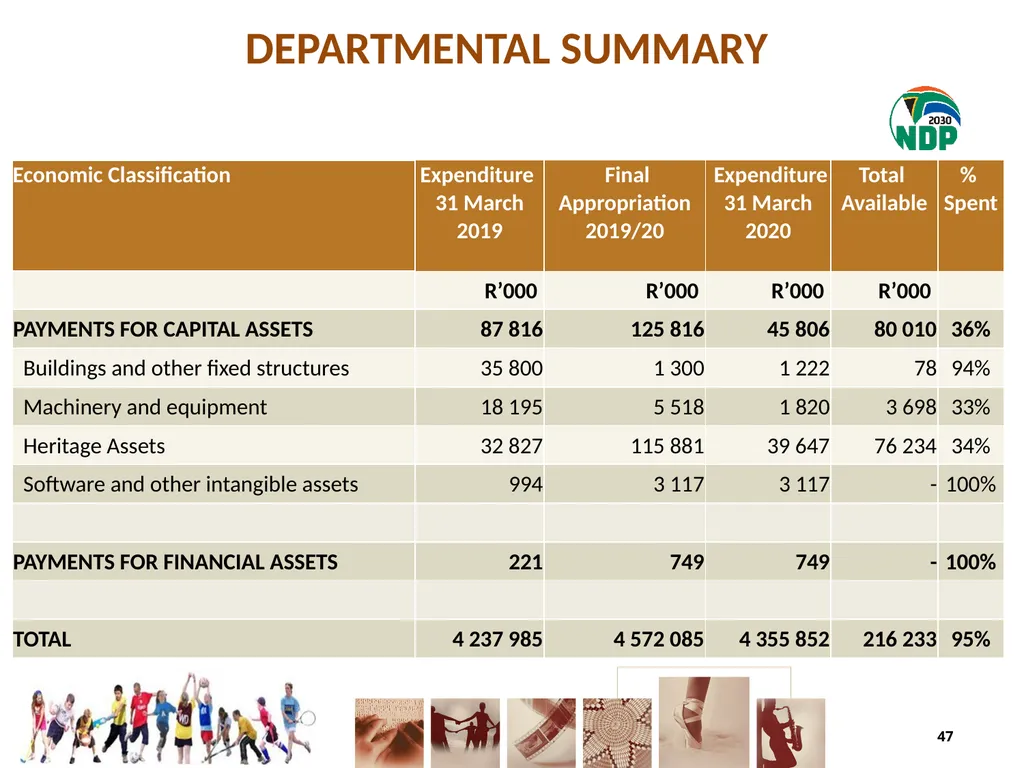Select value 35 800 for Buildings
Image resolution: width=1024 pixels, height=768 pixels.
tap(511, 368)
